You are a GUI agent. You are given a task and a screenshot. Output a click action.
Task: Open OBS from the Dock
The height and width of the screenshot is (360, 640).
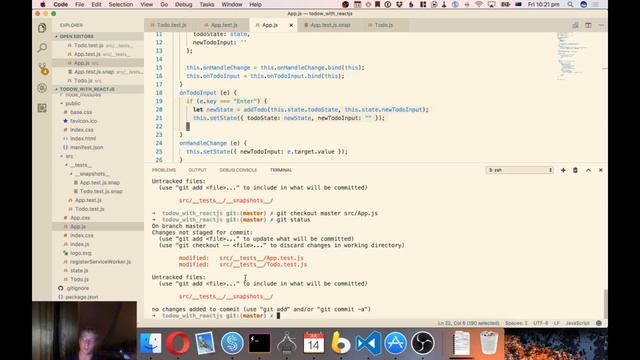coord(423,343)
